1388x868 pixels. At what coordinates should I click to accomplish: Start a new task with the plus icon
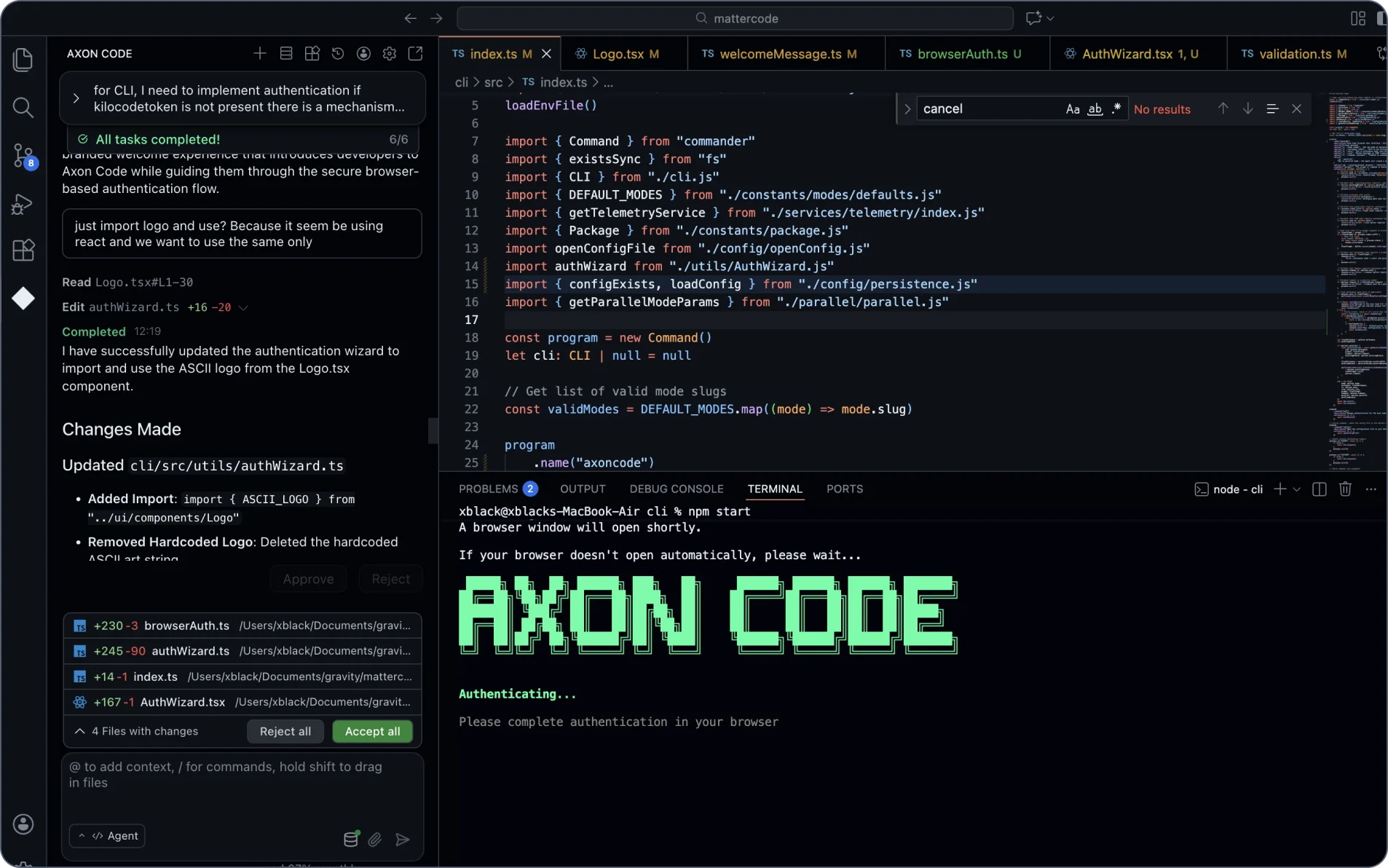coord(260,53)
